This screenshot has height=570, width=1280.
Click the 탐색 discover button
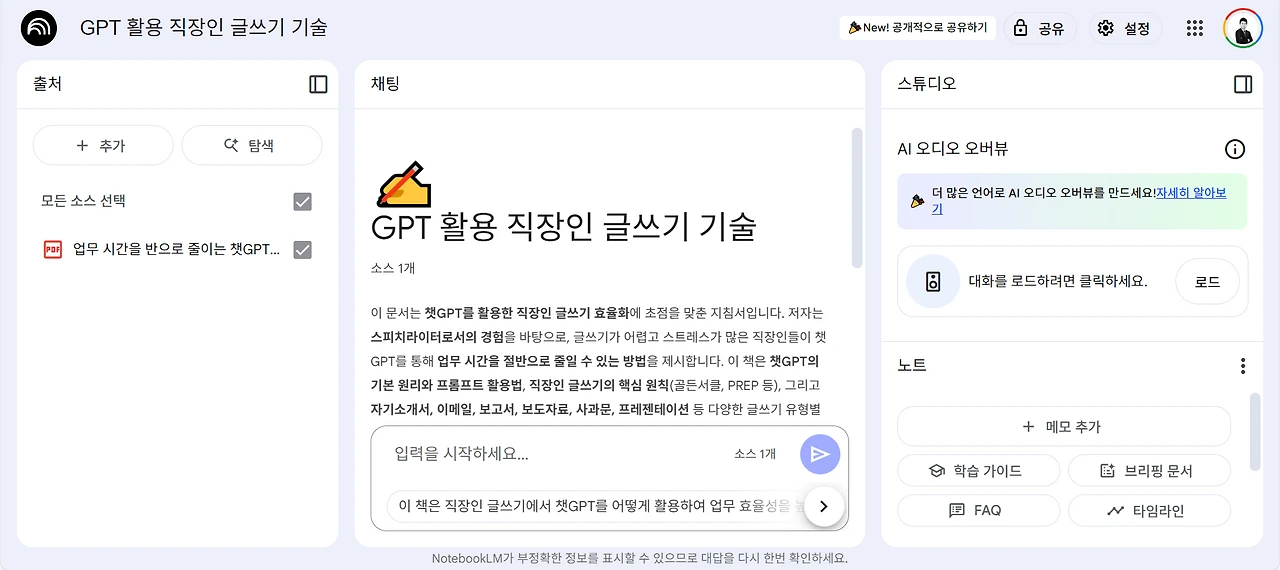(251, 145)
